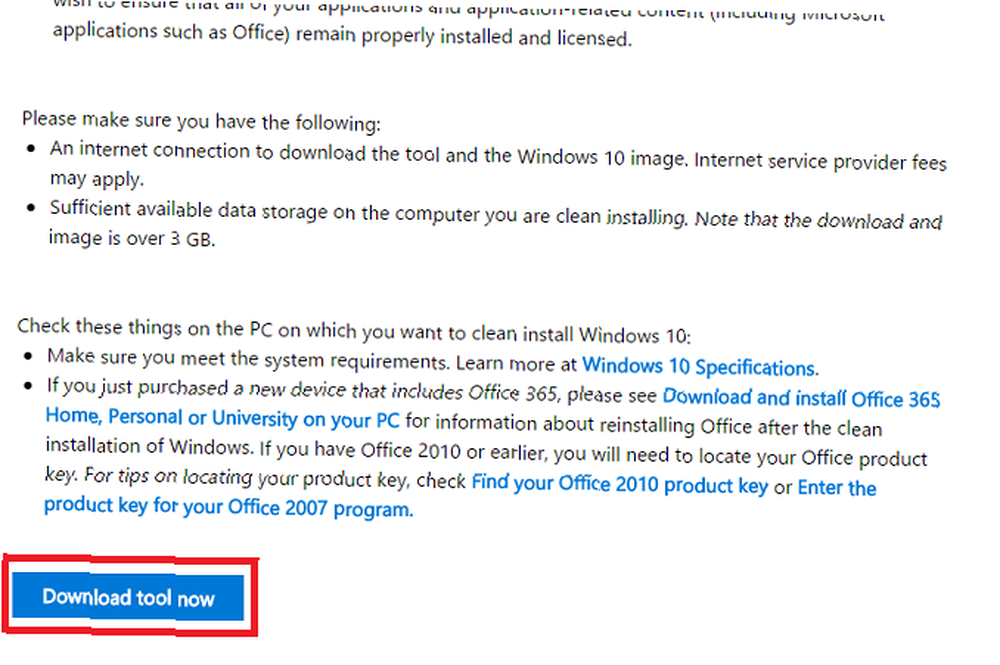
Task: Click 'Home, Personal or University on your PC' link text
Action: (x=223, y=418)
